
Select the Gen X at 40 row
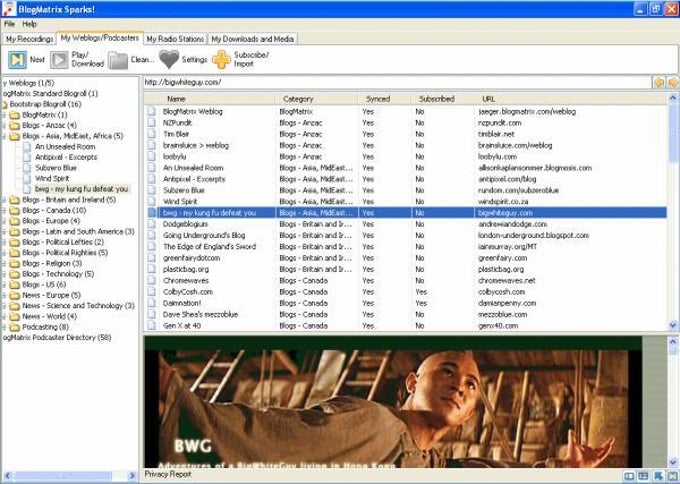tap(405, 326)
